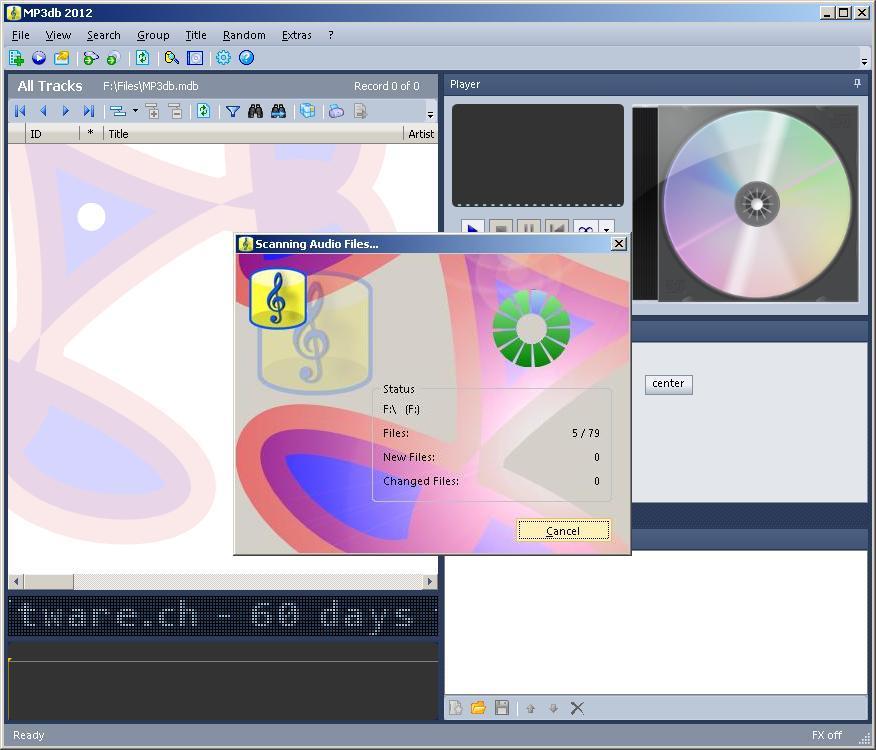Click the filter funnel icon
Viewport: 876px width, 750px height.
click(x=232, y=112)
